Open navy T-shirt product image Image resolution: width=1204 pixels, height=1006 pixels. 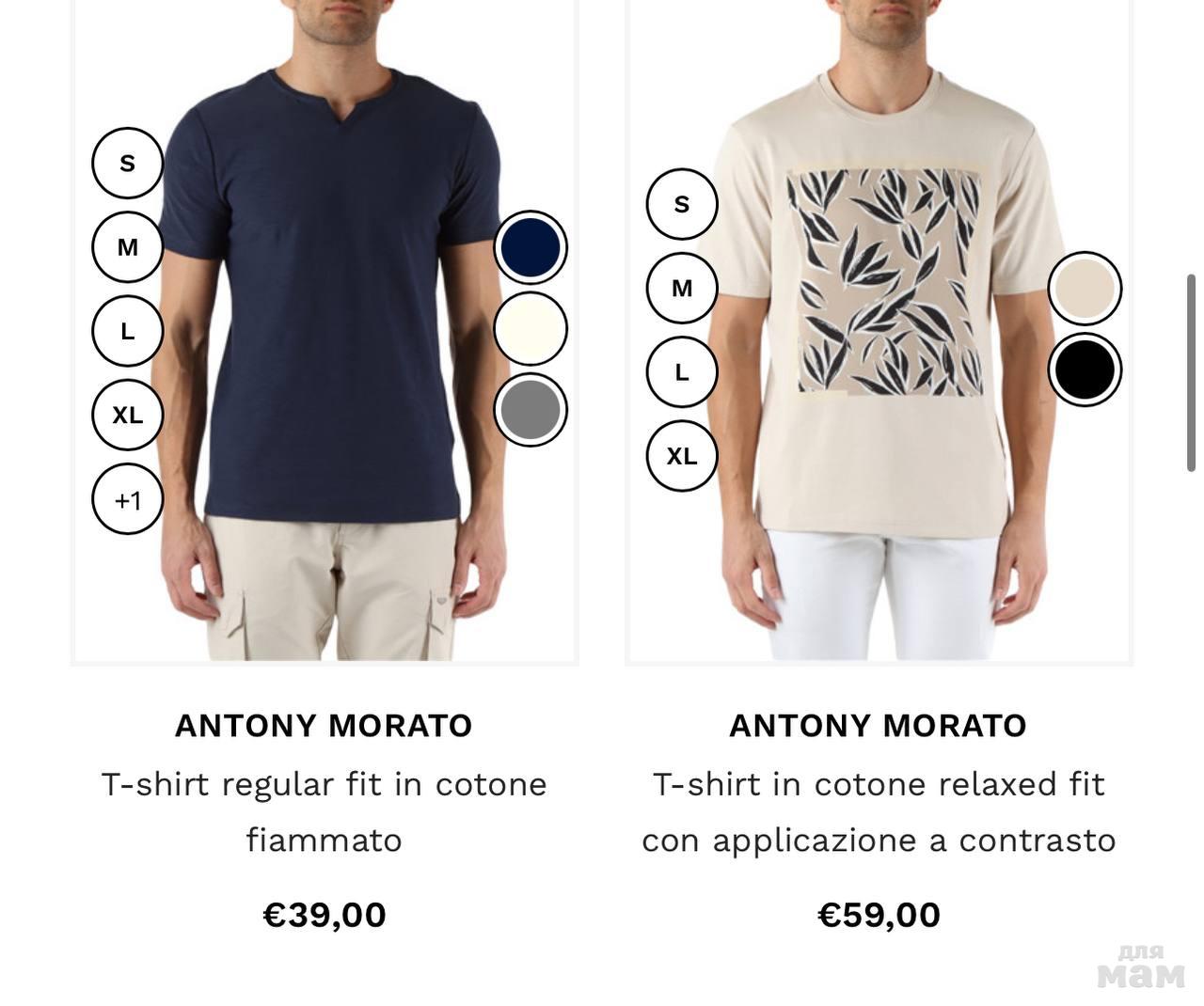click(x=325, y=329)
